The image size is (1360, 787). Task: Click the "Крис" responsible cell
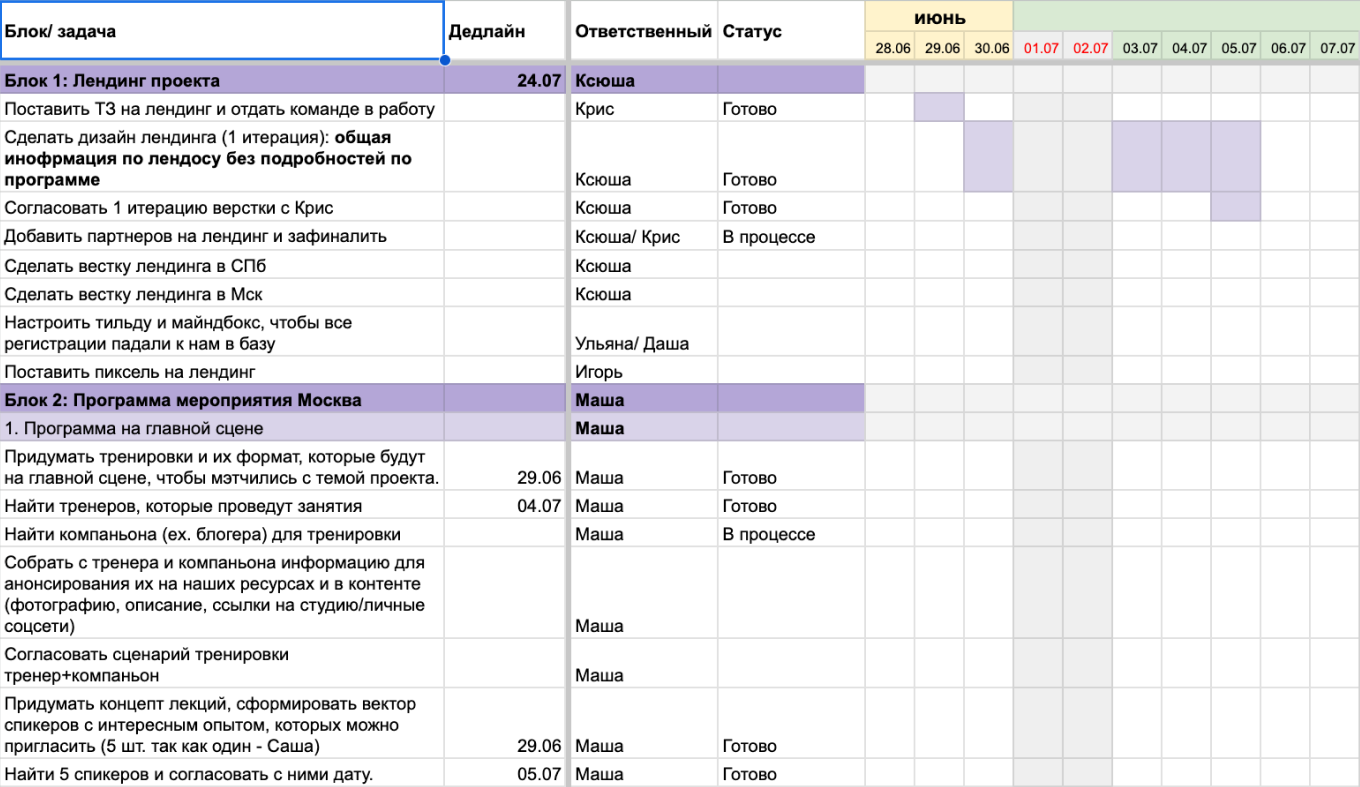(x=643, y=109)
